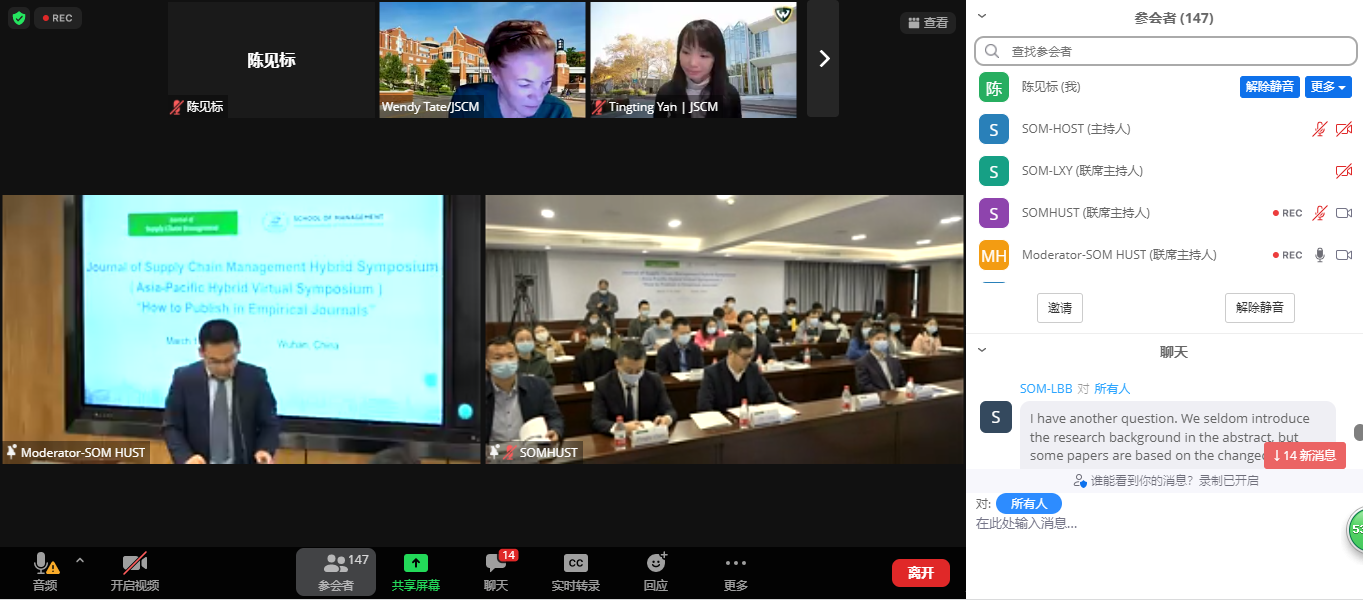Jump to 14 new messages badge

click(x=1304, y=456)
